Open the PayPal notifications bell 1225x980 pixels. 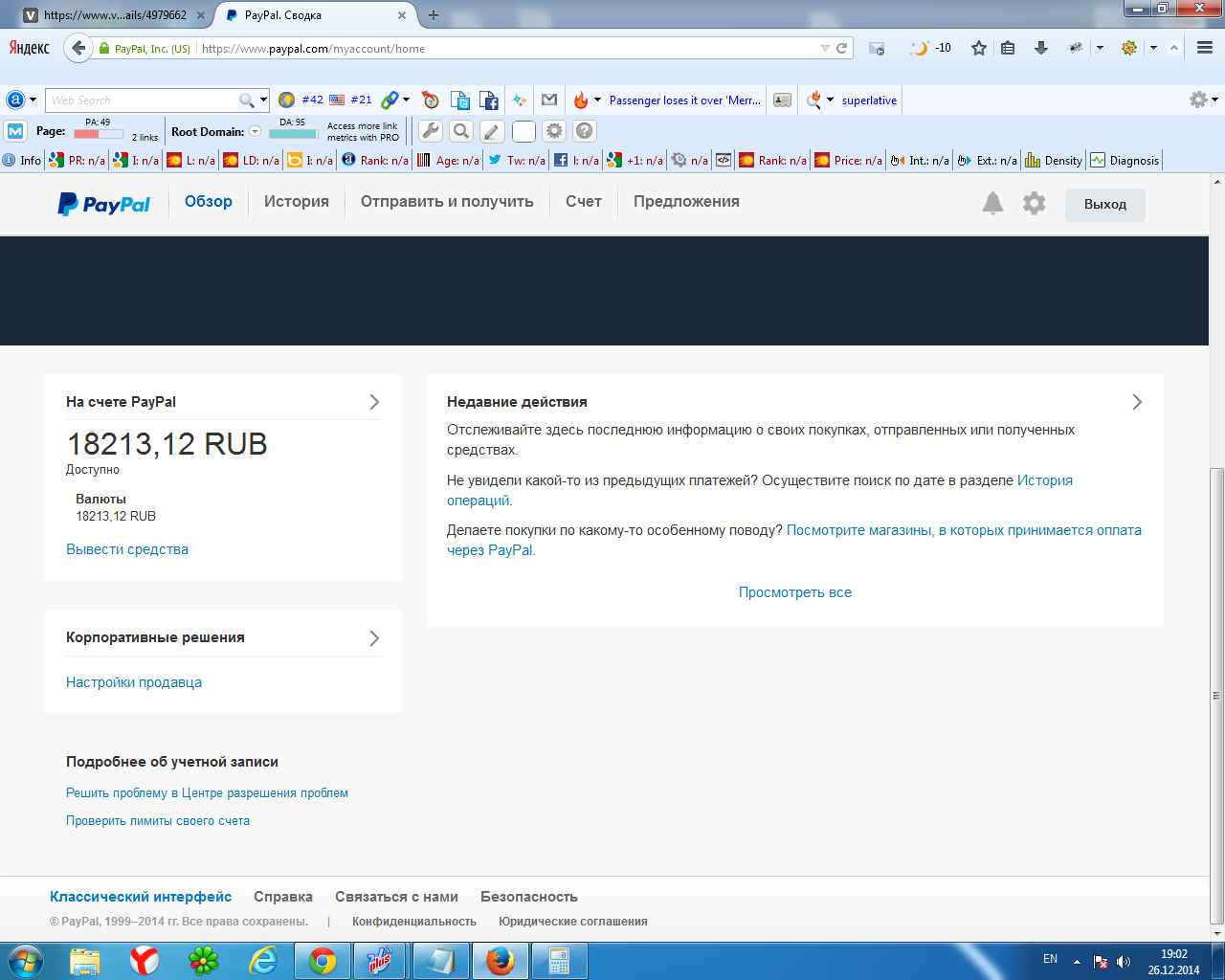[x=993, y=203]
